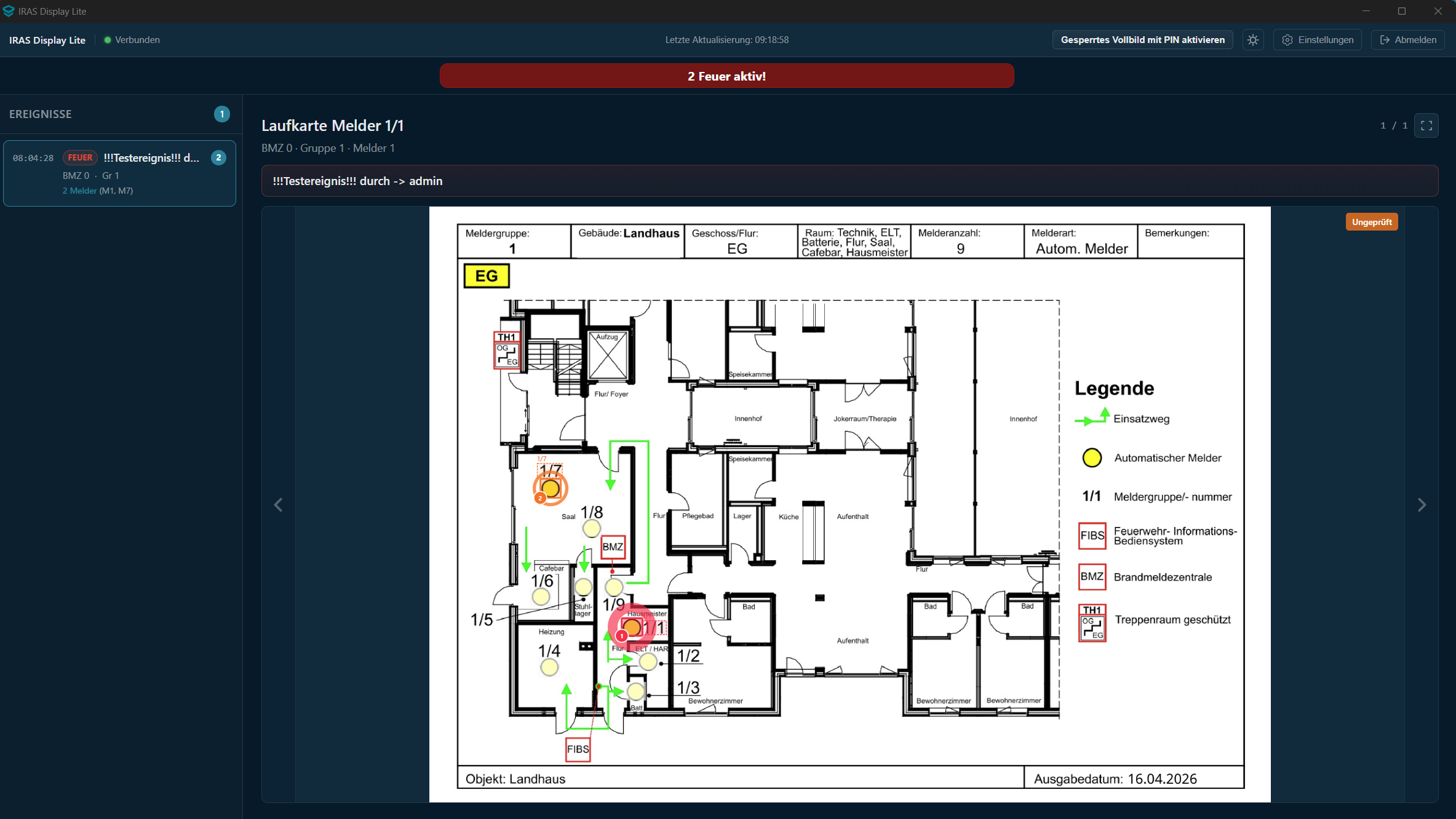Click the FIBS symbol below the floor plan
The height and width of the screenshot is (819, 1456).
coord(578,749)
